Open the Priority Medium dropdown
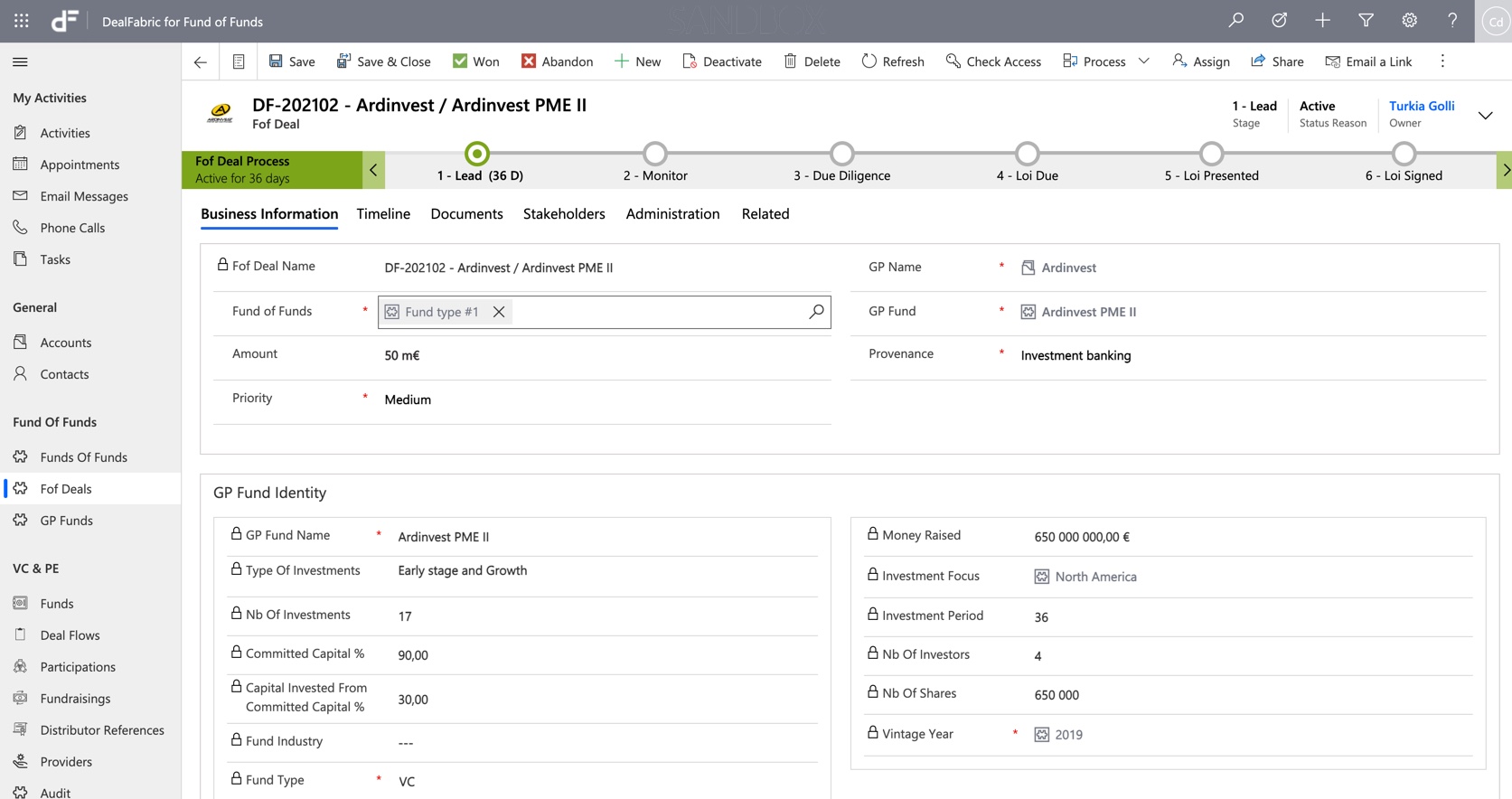The height and width of the screenshot is (799, 1512). (x=604, y=399)
